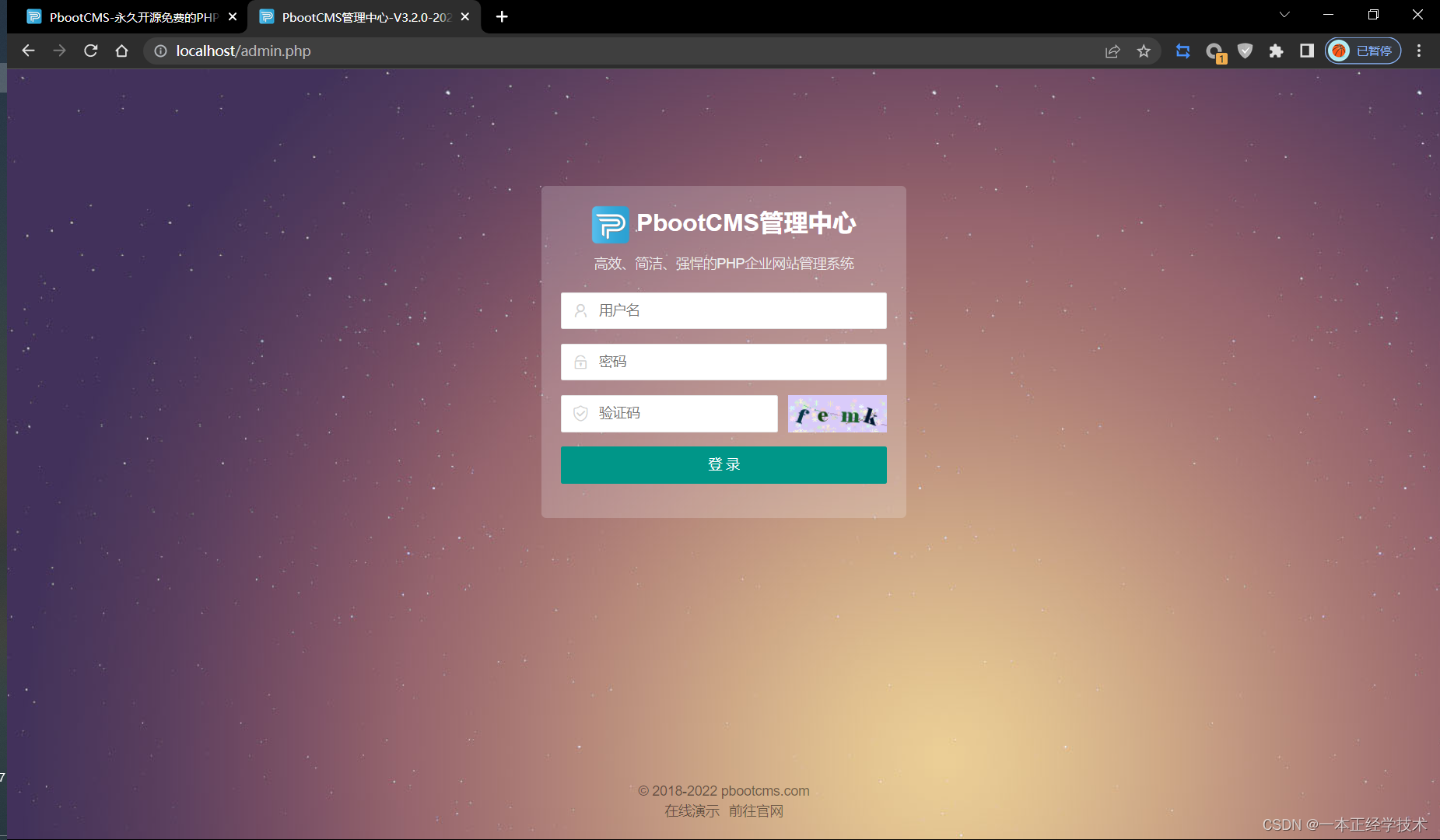Switch to the PbootCMS管理中心 tab

point(358,16)
